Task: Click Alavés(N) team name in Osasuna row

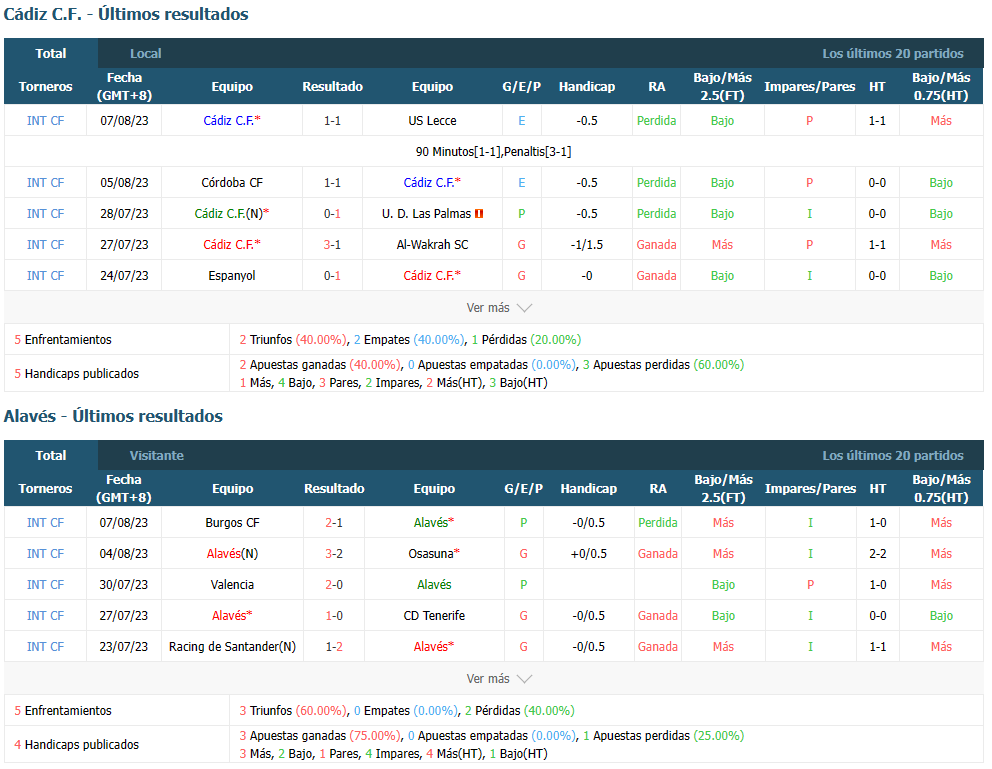Action: (232, 553)
